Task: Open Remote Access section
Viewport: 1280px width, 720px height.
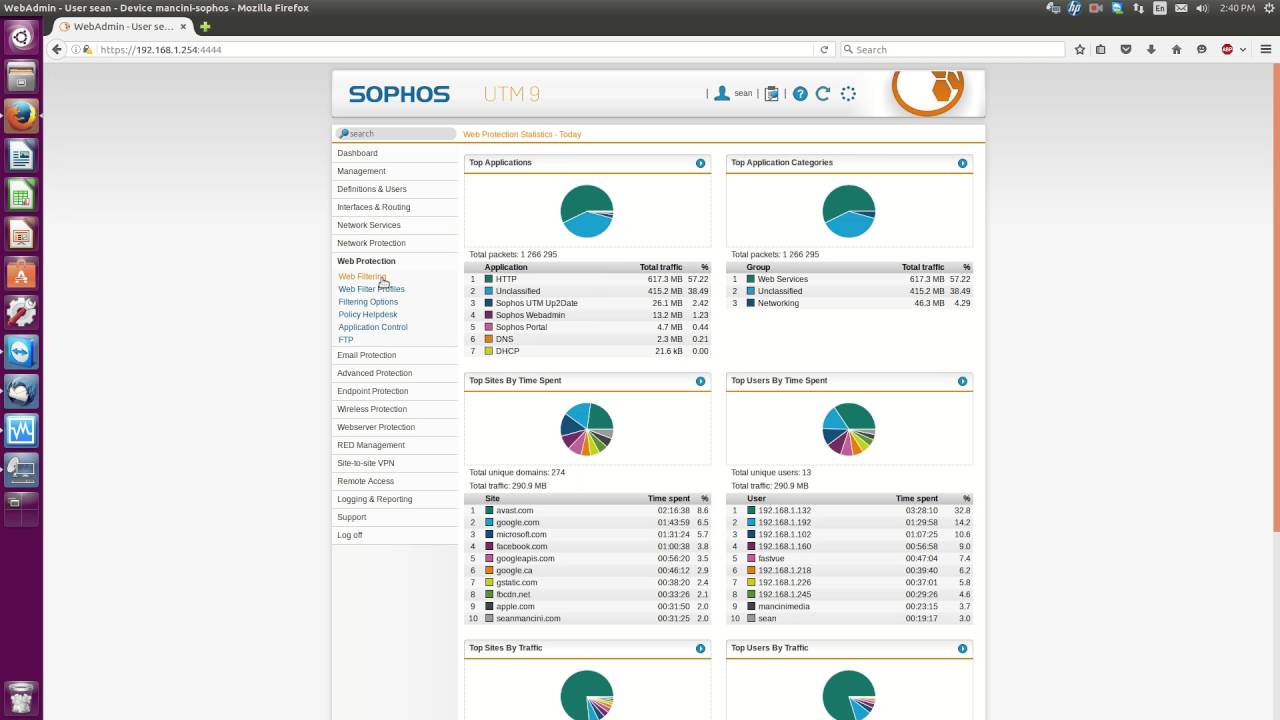Action: tap(395, 481)
